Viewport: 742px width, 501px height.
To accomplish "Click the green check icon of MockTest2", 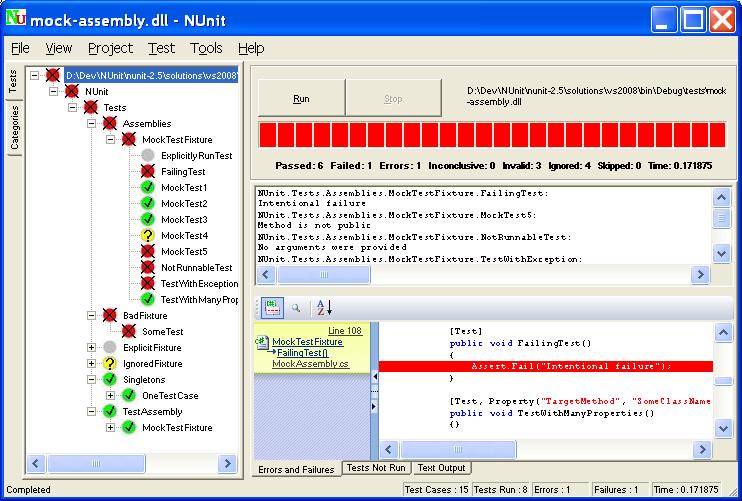I will 148,203.
